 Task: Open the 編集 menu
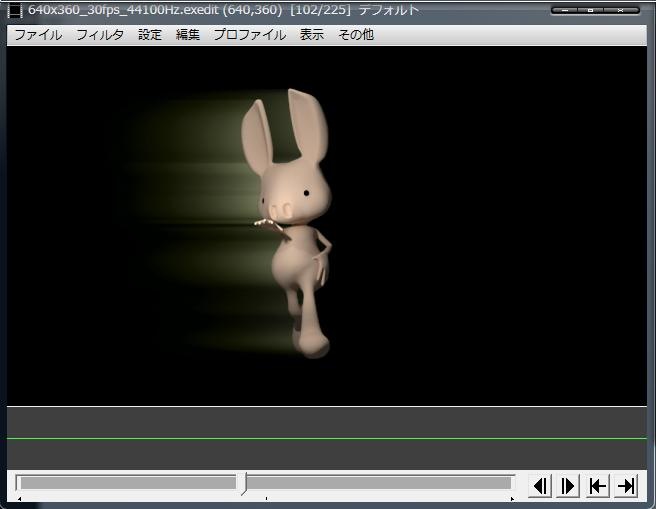click(188, 34)
